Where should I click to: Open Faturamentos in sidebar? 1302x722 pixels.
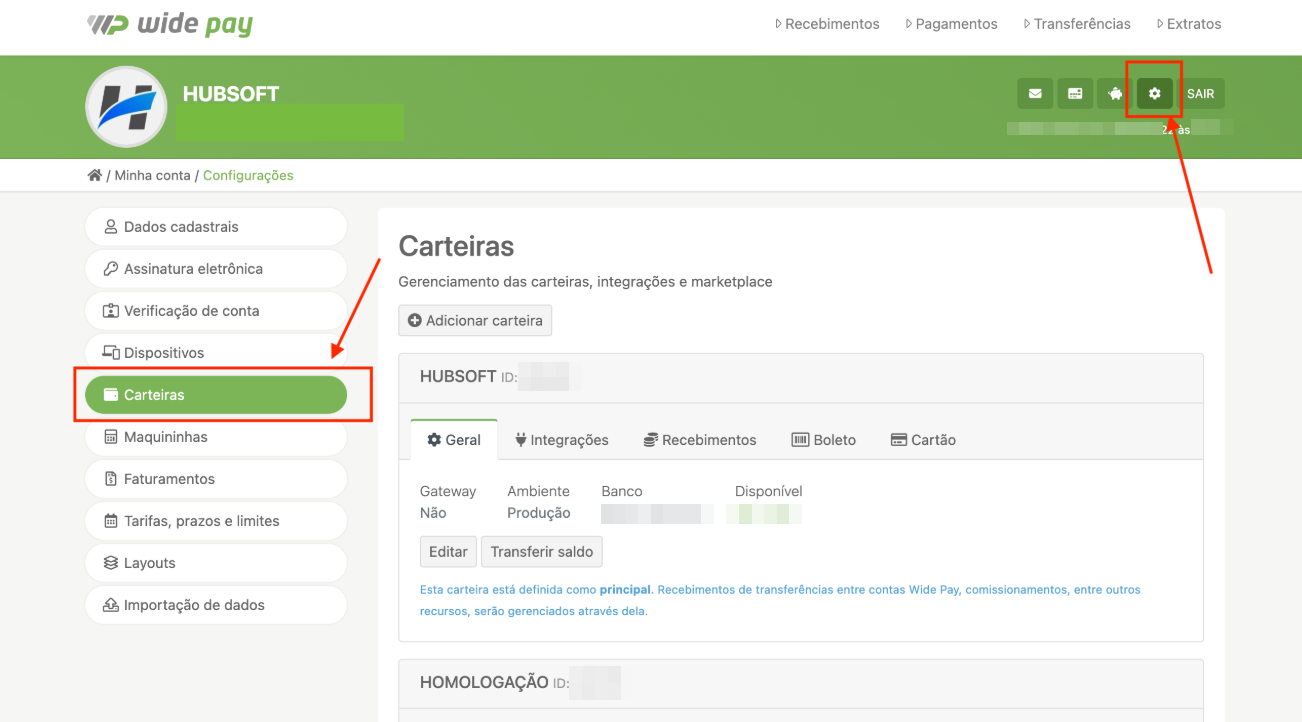(216, 479)
